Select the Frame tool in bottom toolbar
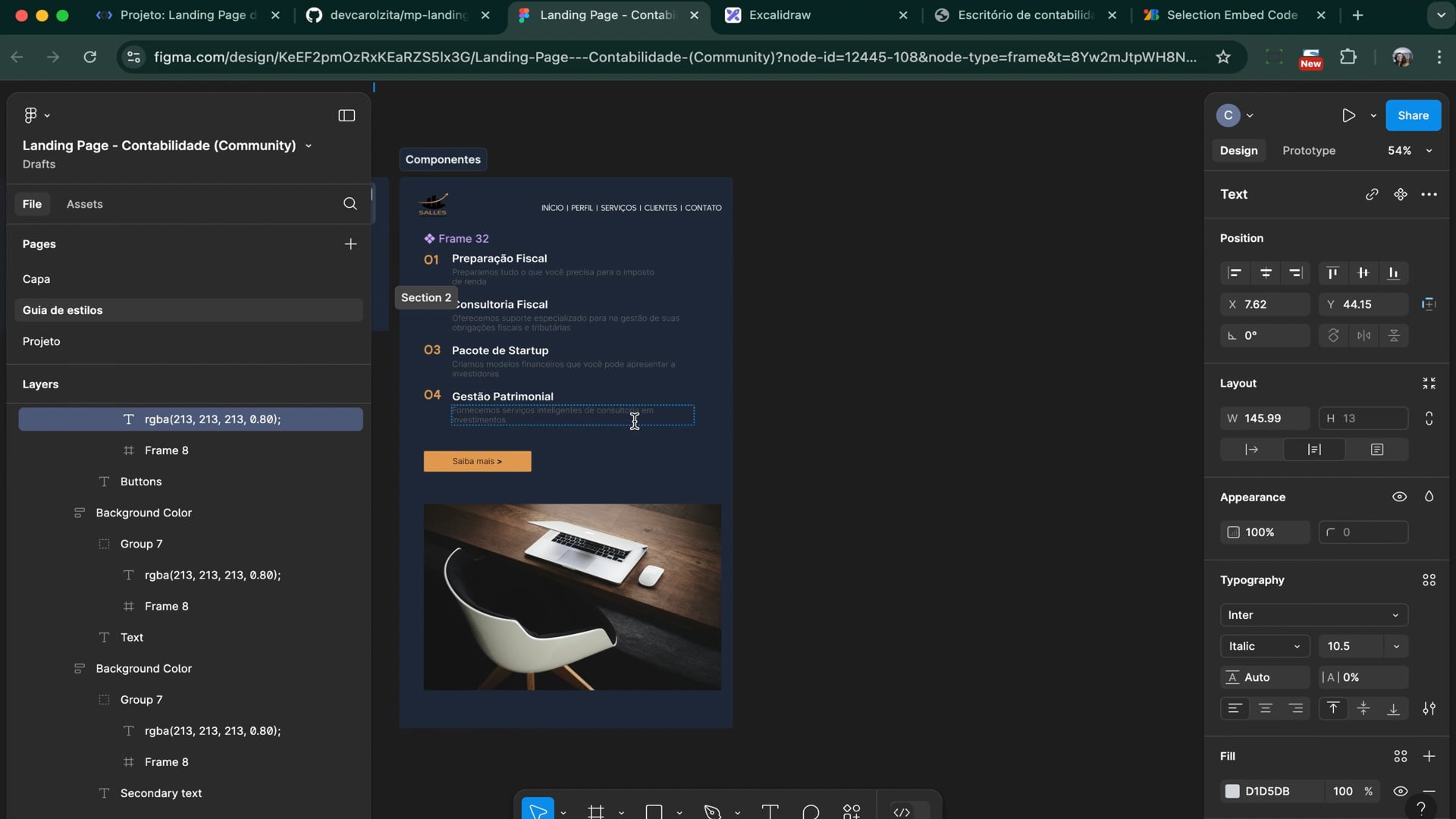The width and height of the screenshot is (1456, 819). click(x=596, y=811)
